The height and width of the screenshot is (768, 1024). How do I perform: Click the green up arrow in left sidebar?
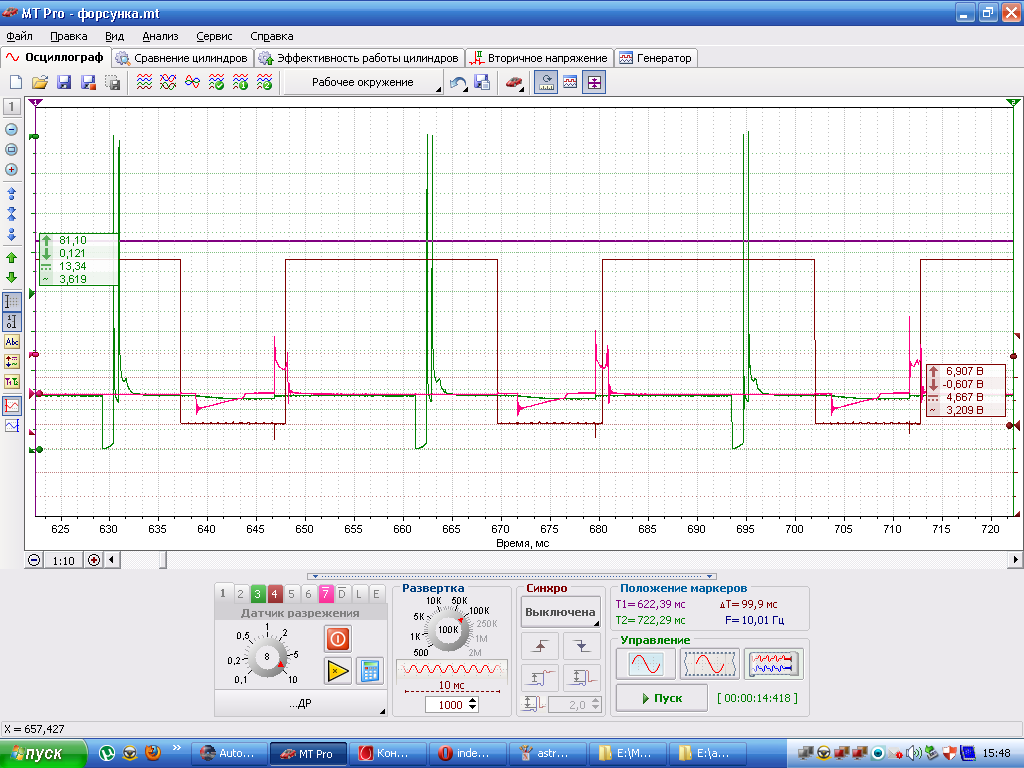[x=11, y=258]
